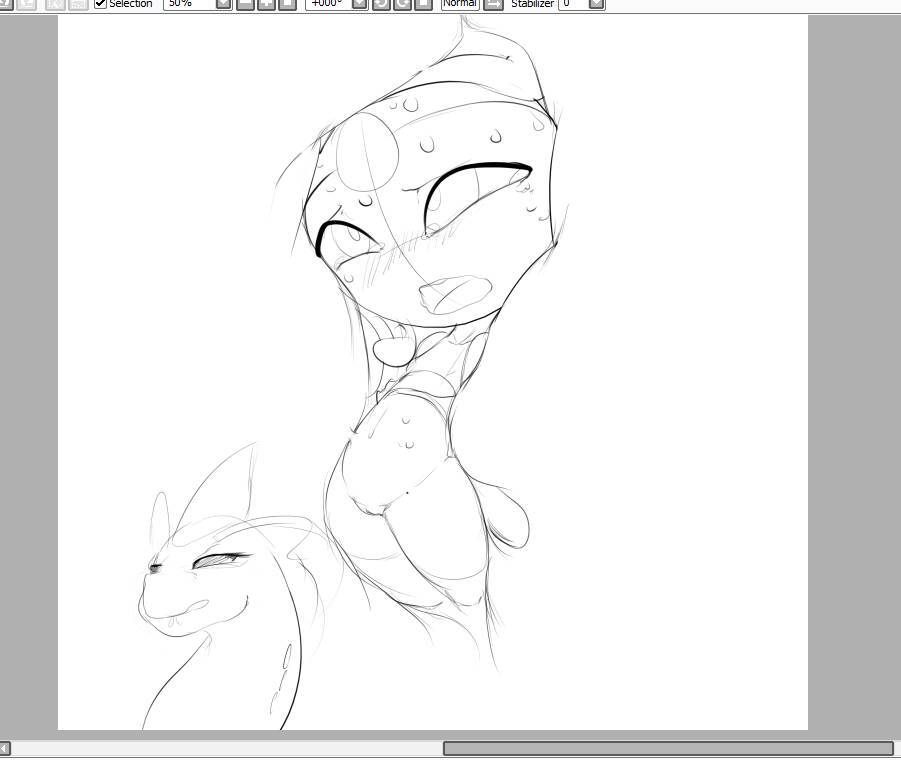Click the Invert selection icon

click(78, 4)
